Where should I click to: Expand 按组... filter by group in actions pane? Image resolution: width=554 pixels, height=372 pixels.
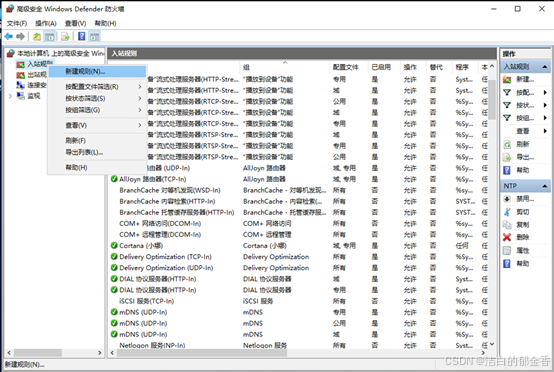525,118
